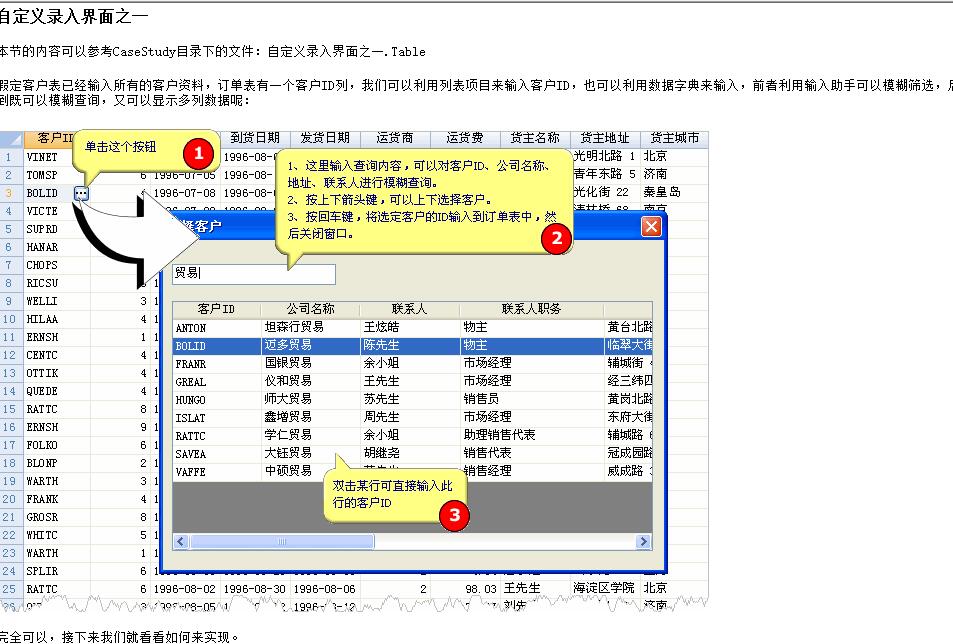This screenshot has height=644, width=953.
Task: Click contact 胡继尧 in dialog
Action: click(x=382, y=453)
